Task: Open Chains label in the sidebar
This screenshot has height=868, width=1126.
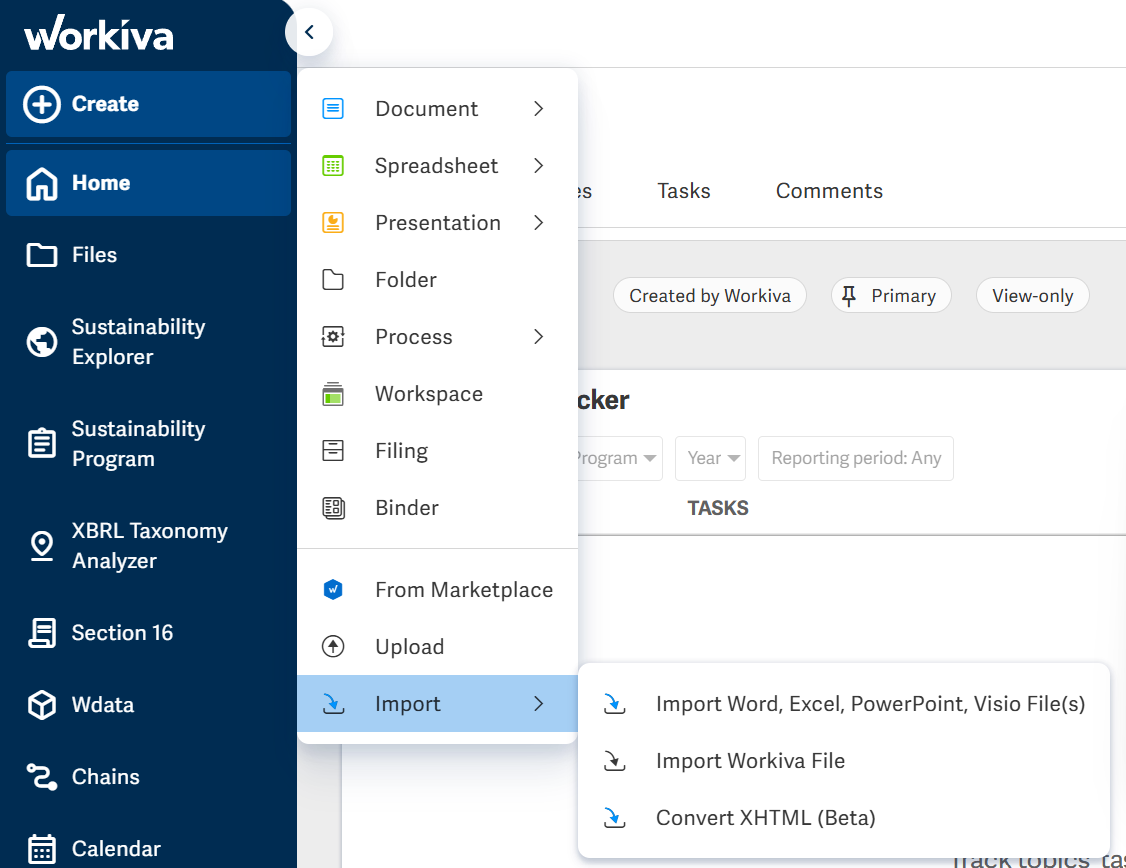Action: pos(106,777)
